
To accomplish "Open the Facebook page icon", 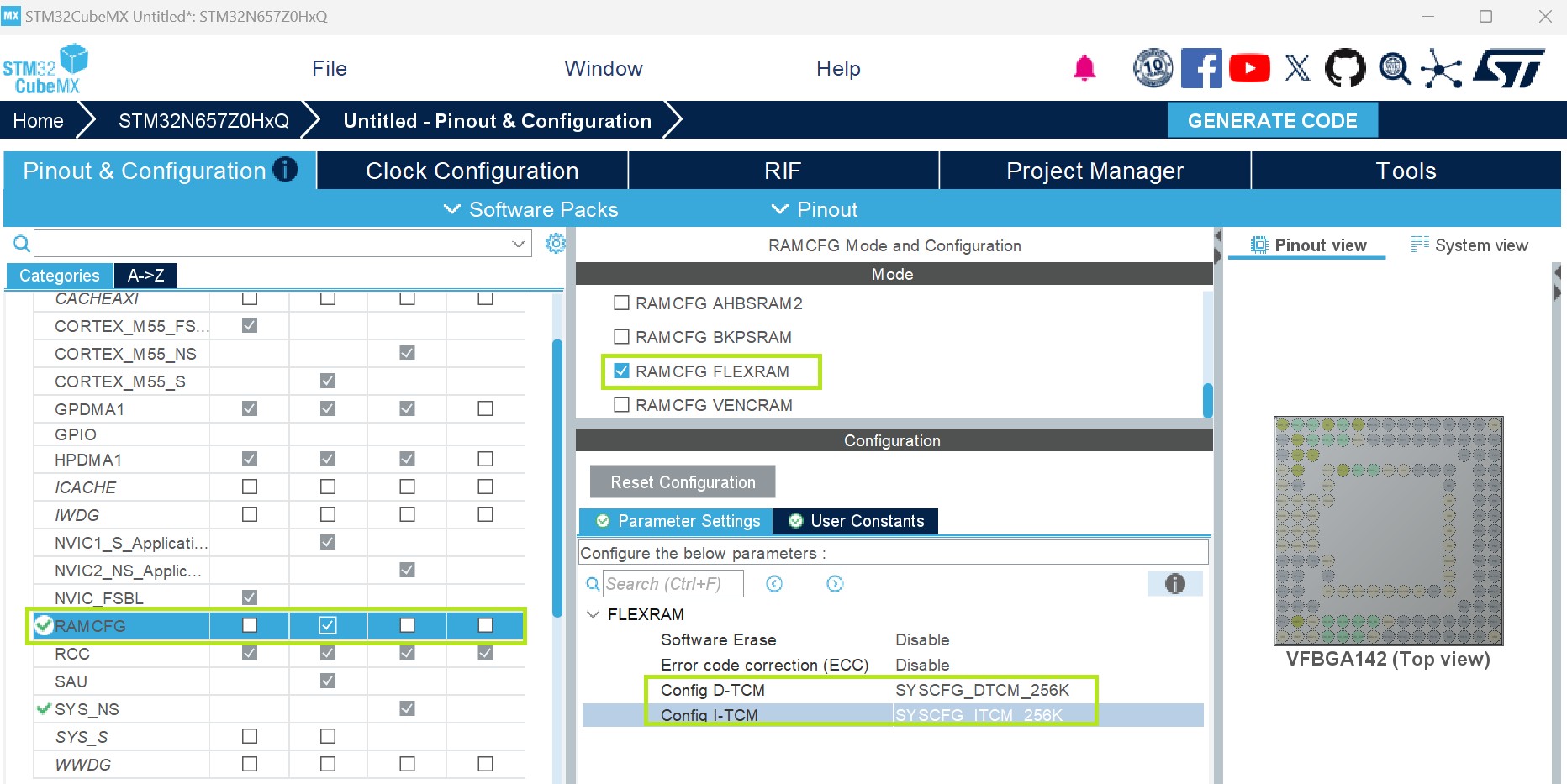I will [1201, 68].
